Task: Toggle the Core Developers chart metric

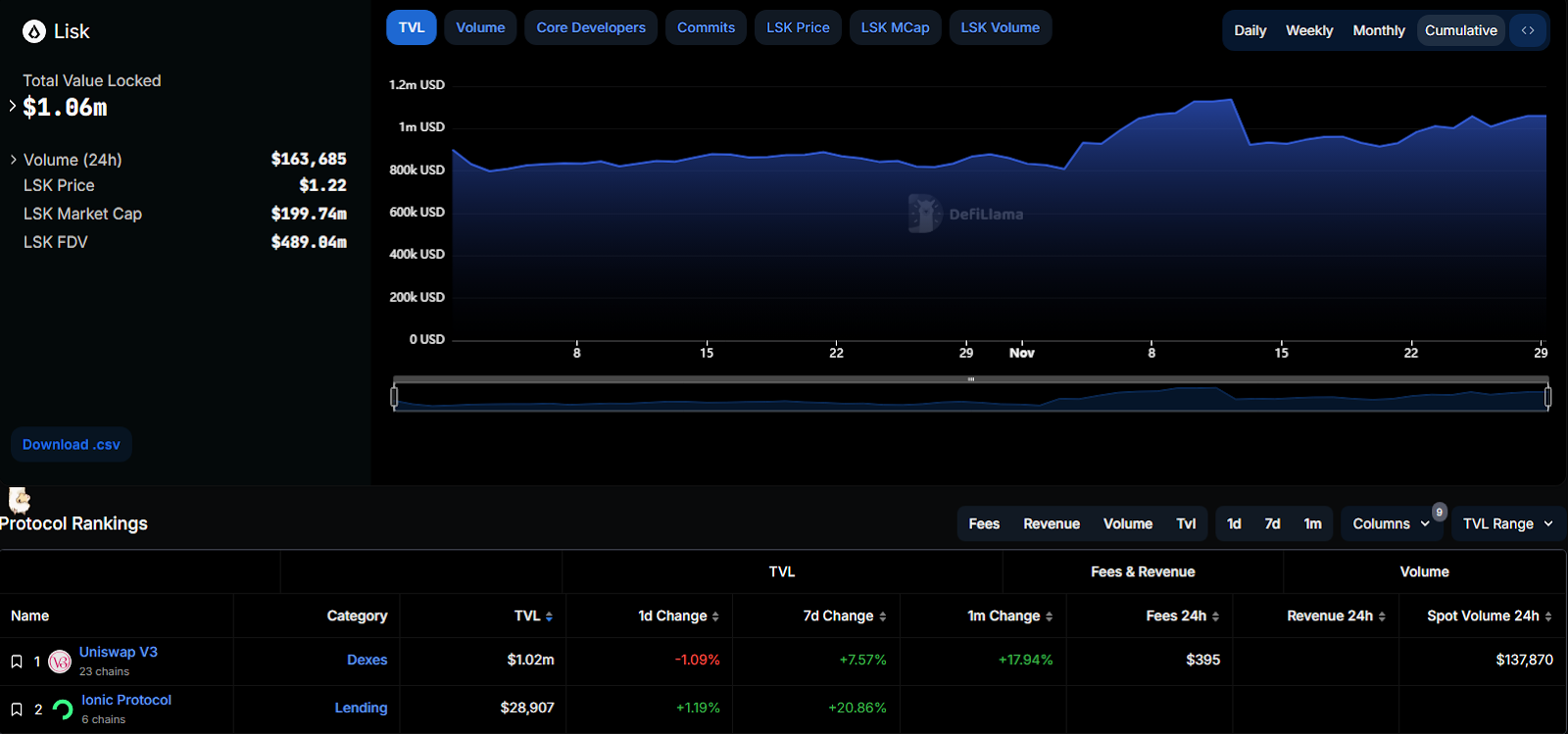Action: pos(591,27)
